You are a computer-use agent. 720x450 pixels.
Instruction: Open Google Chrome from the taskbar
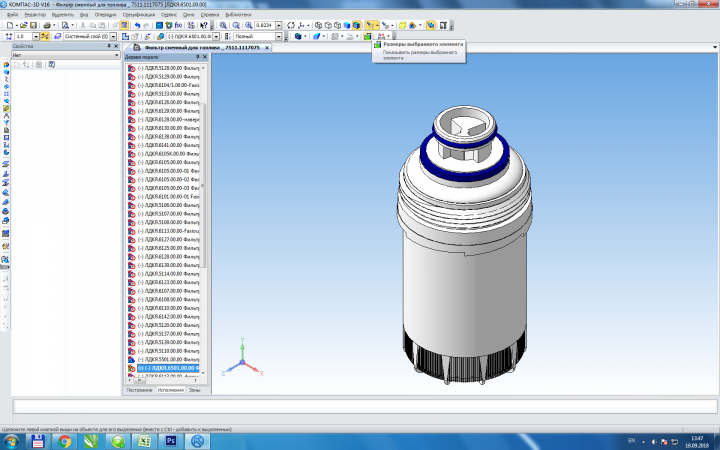pos(64,442)
